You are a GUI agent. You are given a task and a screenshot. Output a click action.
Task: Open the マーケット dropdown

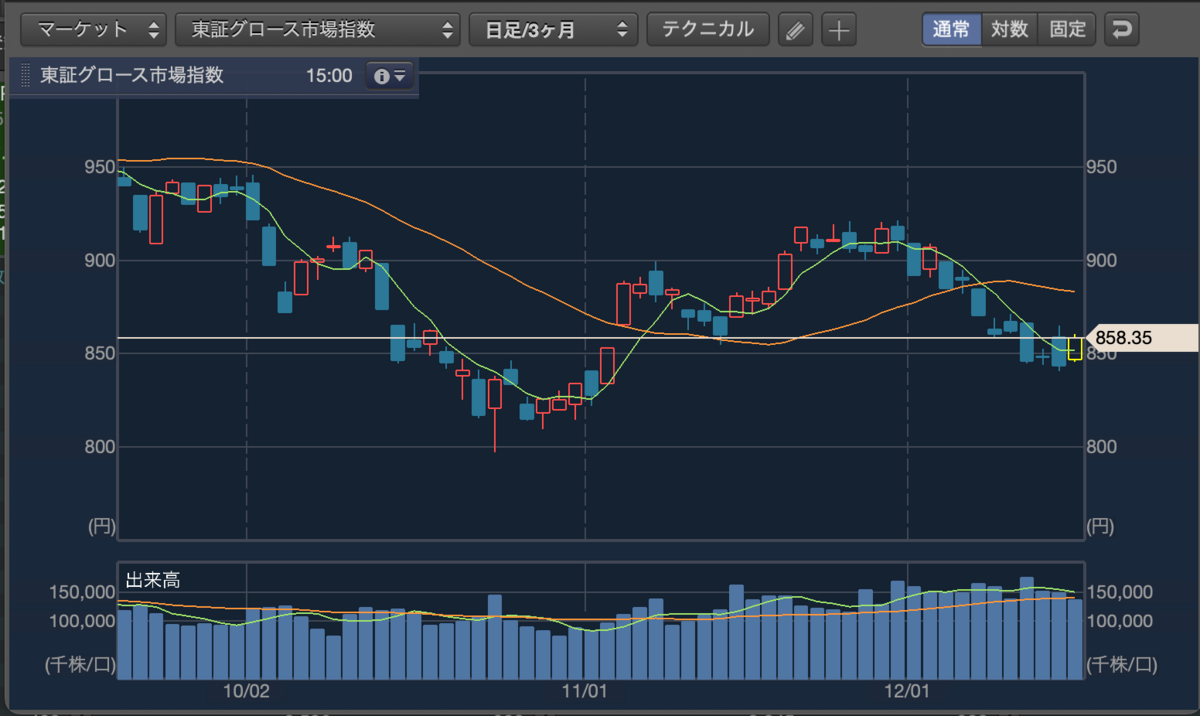coord(94,29)
